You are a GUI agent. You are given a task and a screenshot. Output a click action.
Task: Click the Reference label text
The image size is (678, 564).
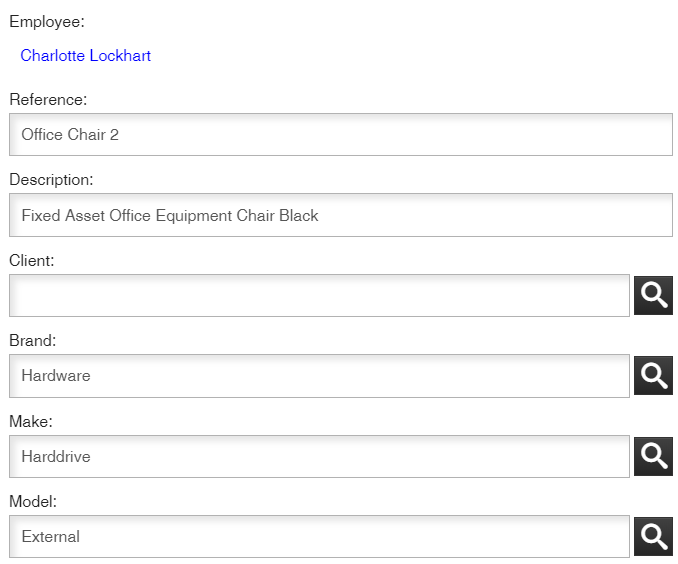(48, 100)
